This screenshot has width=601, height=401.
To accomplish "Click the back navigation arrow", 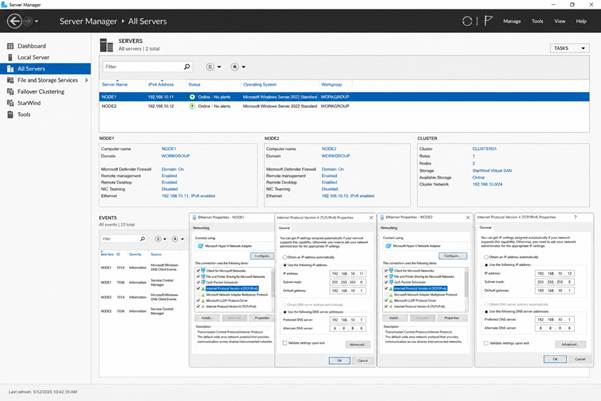I will 15,21.
